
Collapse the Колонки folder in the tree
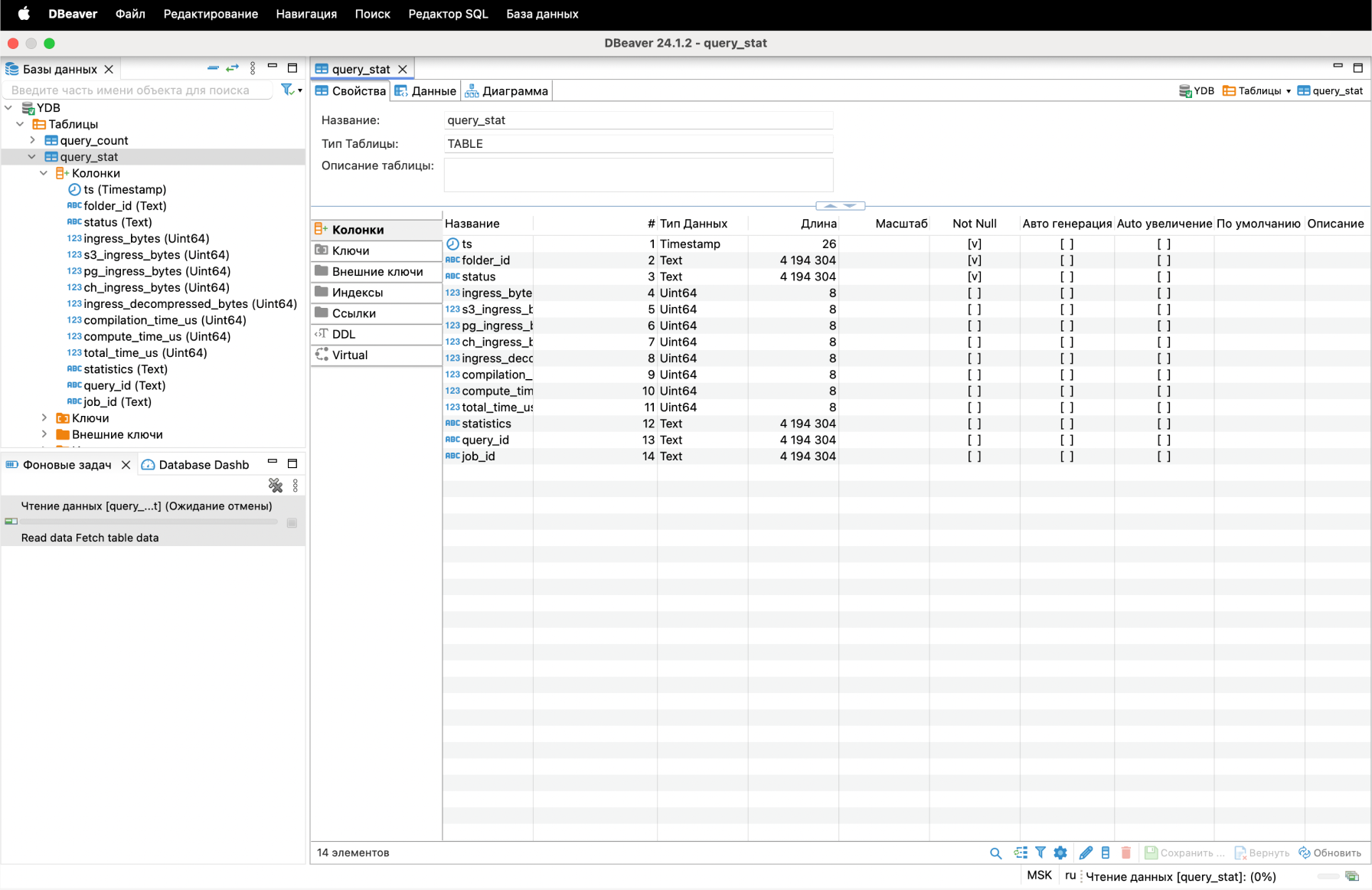coord(44,173)
